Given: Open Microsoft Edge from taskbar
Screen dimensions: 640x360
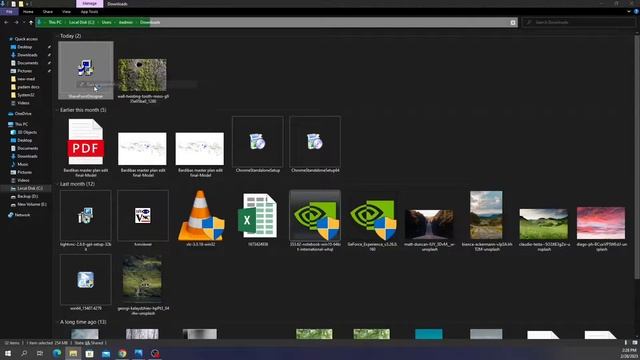Looking at the screenshot, I should click(x=57, y=353).
